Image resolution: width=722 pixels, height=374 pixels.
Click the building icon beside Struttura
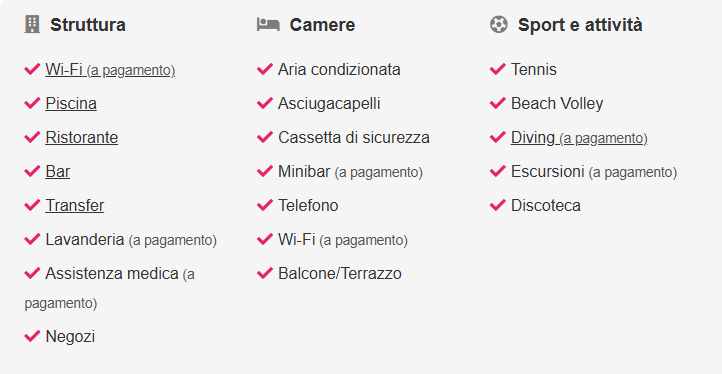click(x=32, y=24)
